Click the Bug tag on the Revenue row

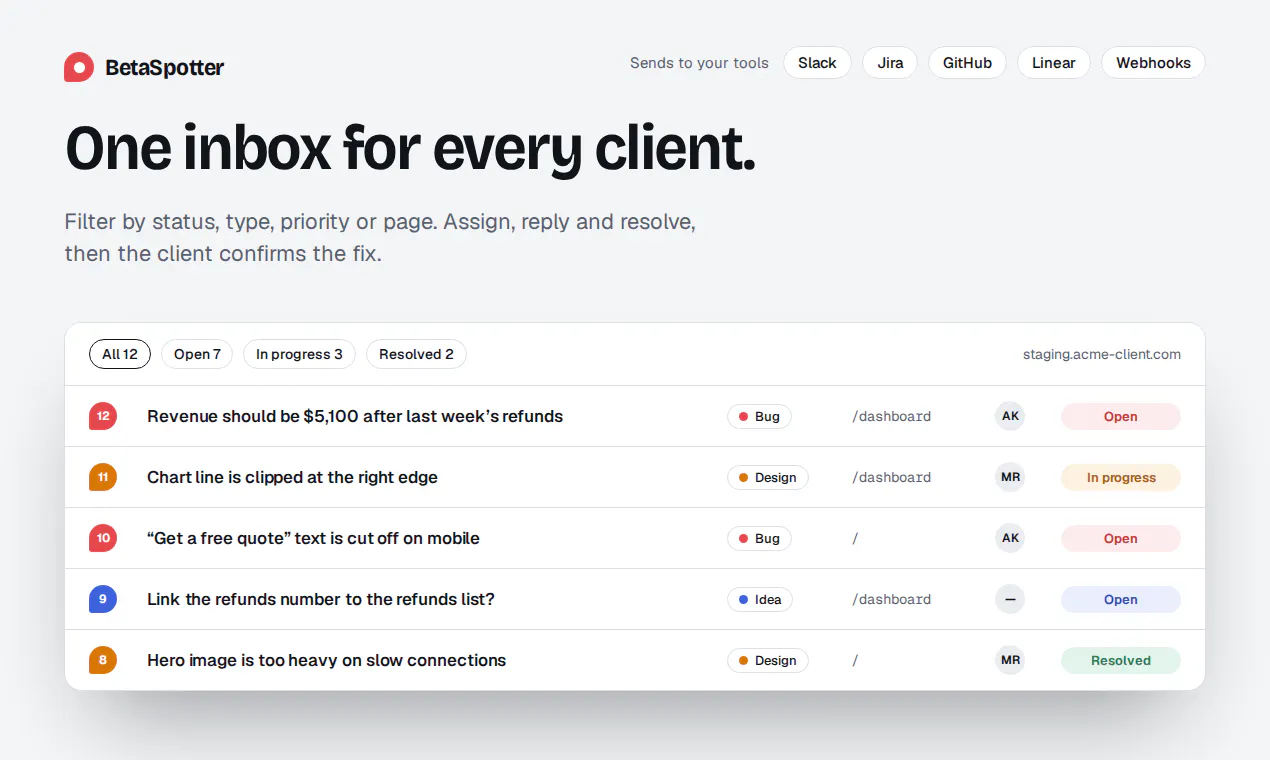click(x=759, y=416)
